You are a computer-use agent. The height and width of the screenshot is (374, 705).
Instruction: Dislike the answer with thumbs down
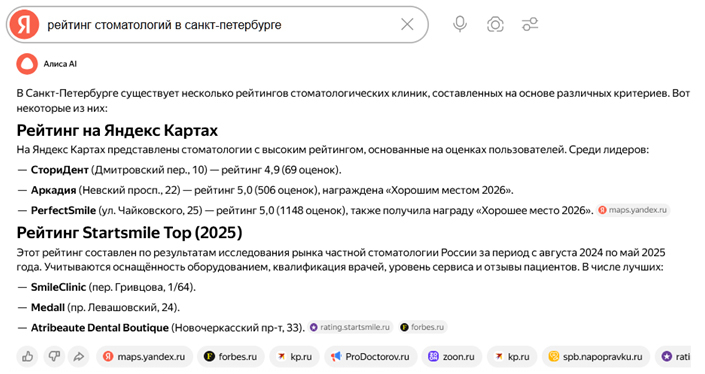[x=54, y=356]
